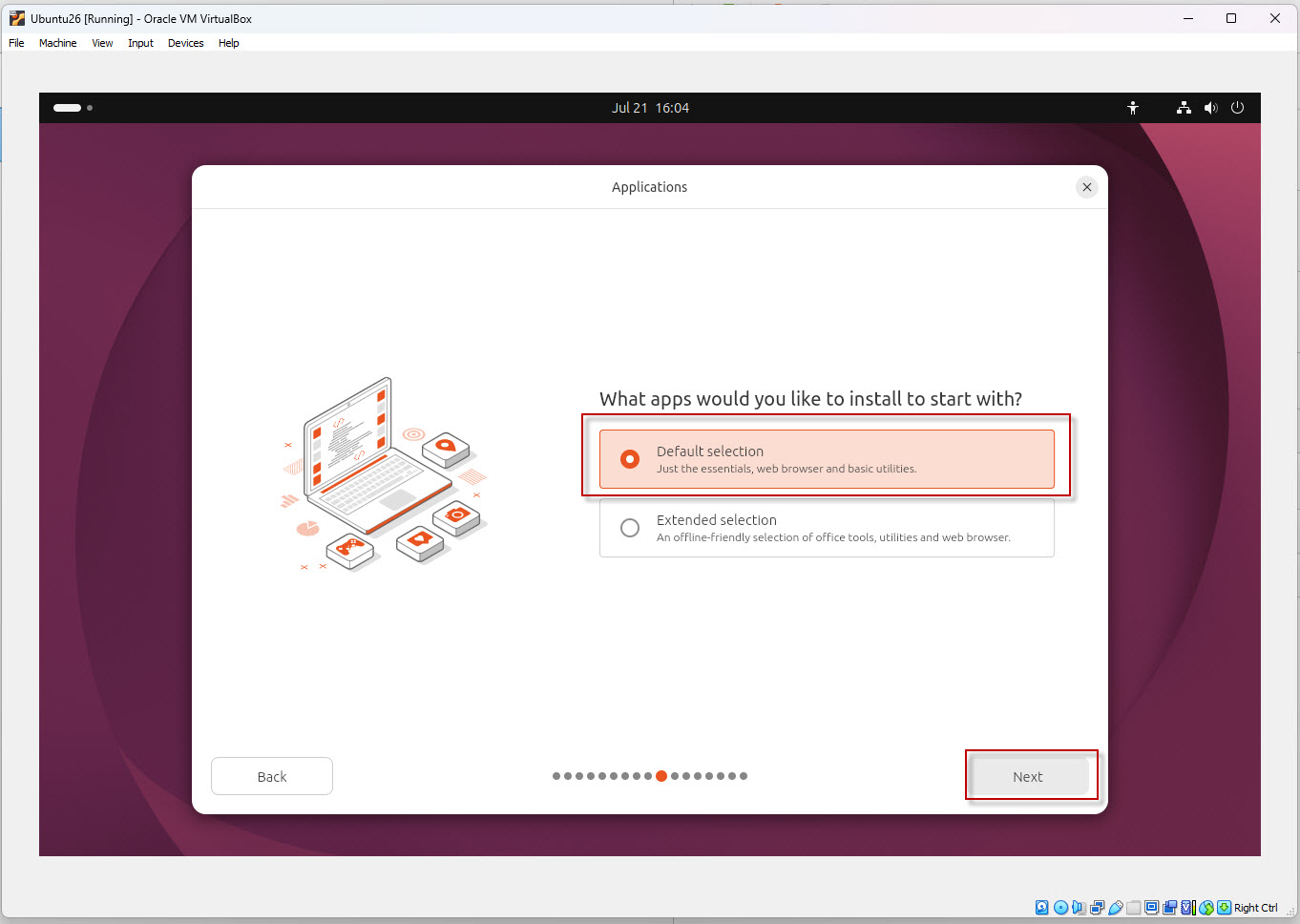Open the Help menu
The image size is (1300, 924).
(x=228, y=43)
